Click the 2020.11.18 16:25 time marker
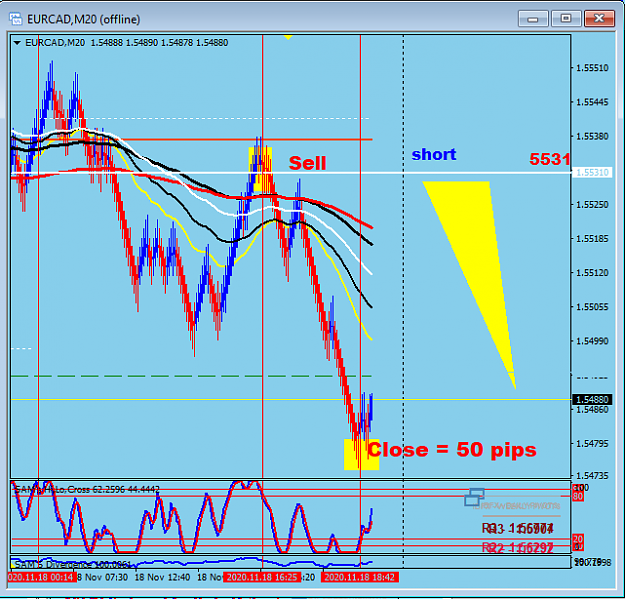This screenshot has width=625, height=599. tap(262, 577)
